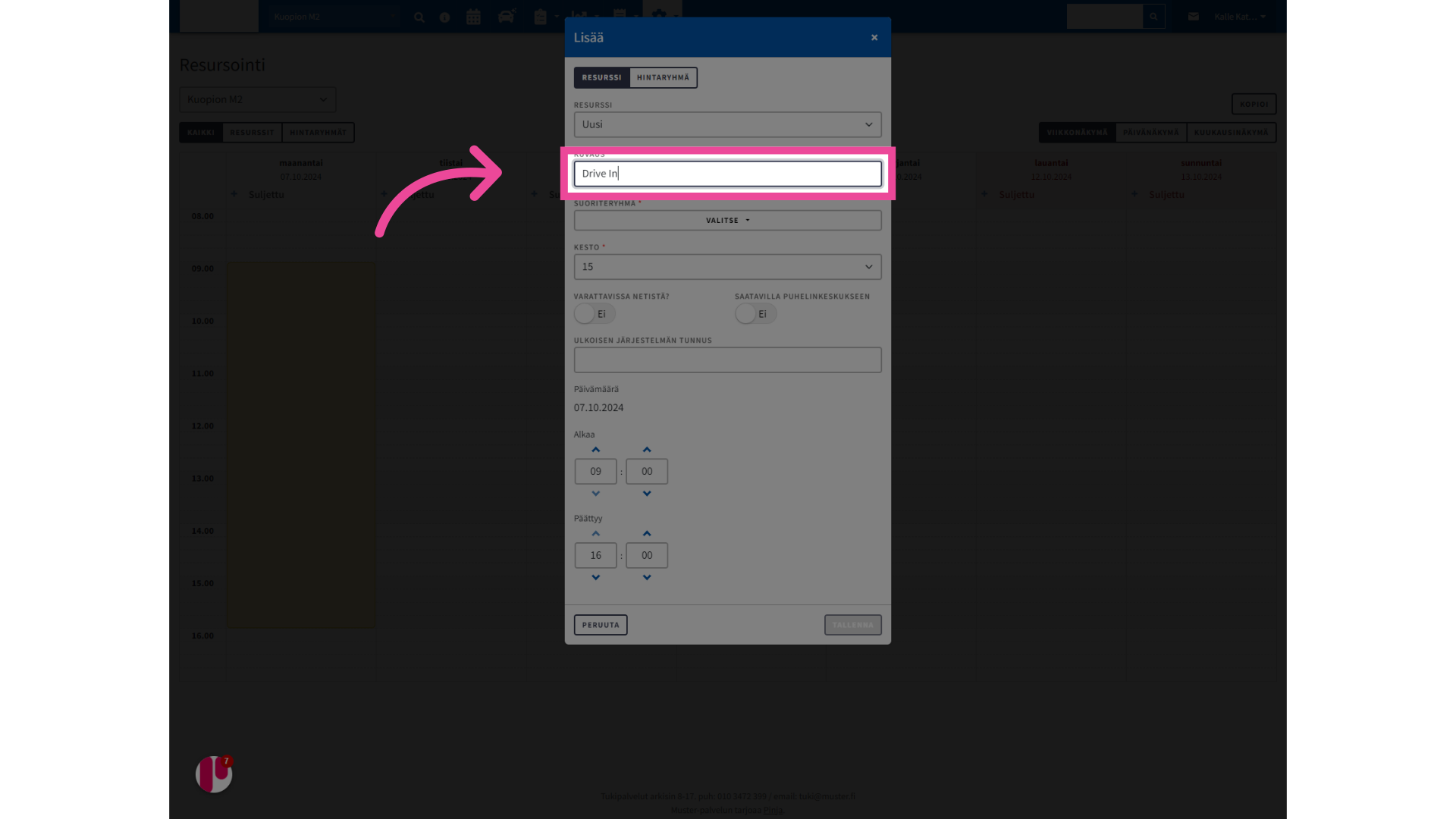Click the TALLENNA save button

pos(852,624)
